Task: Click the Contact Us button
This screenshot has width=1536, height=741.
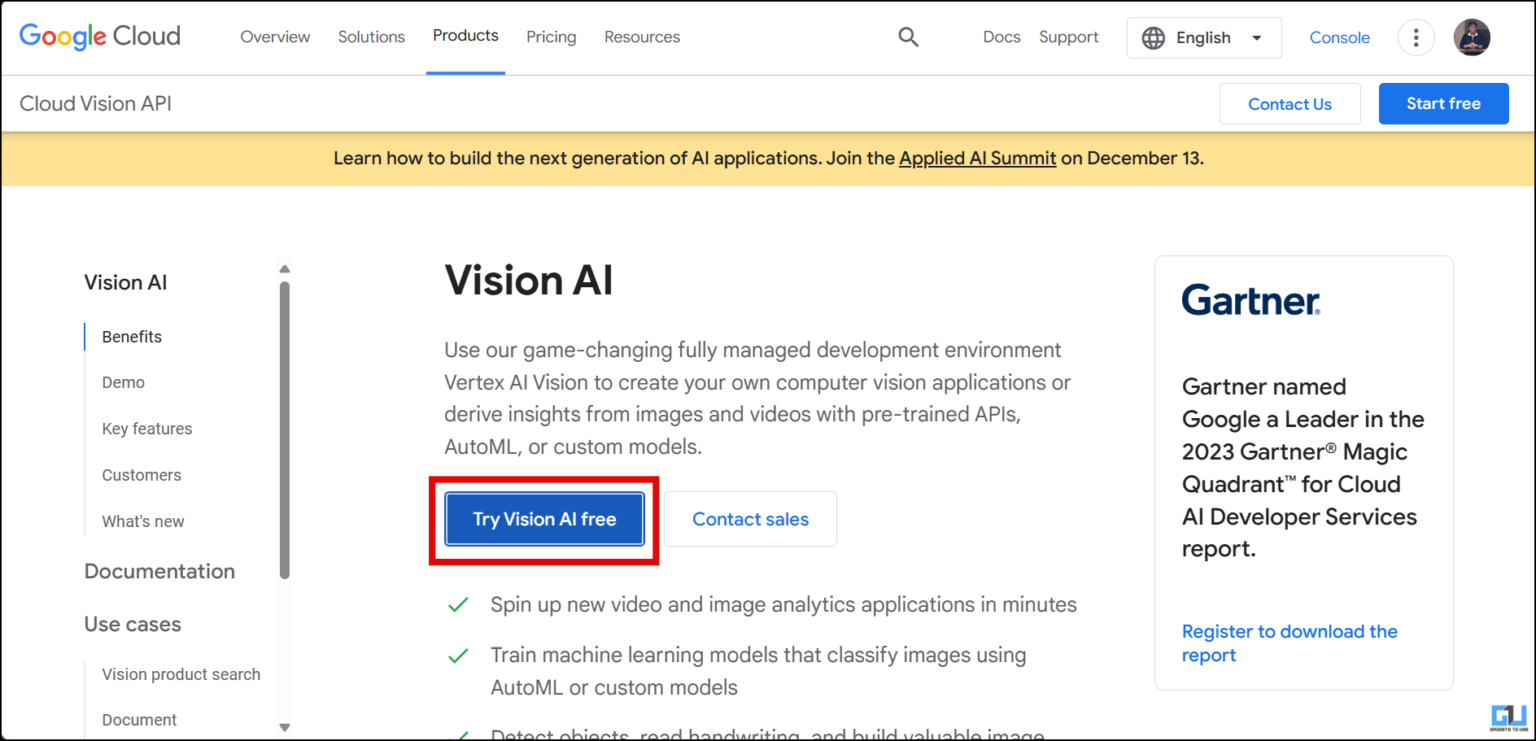Action: click(1290, 103)
